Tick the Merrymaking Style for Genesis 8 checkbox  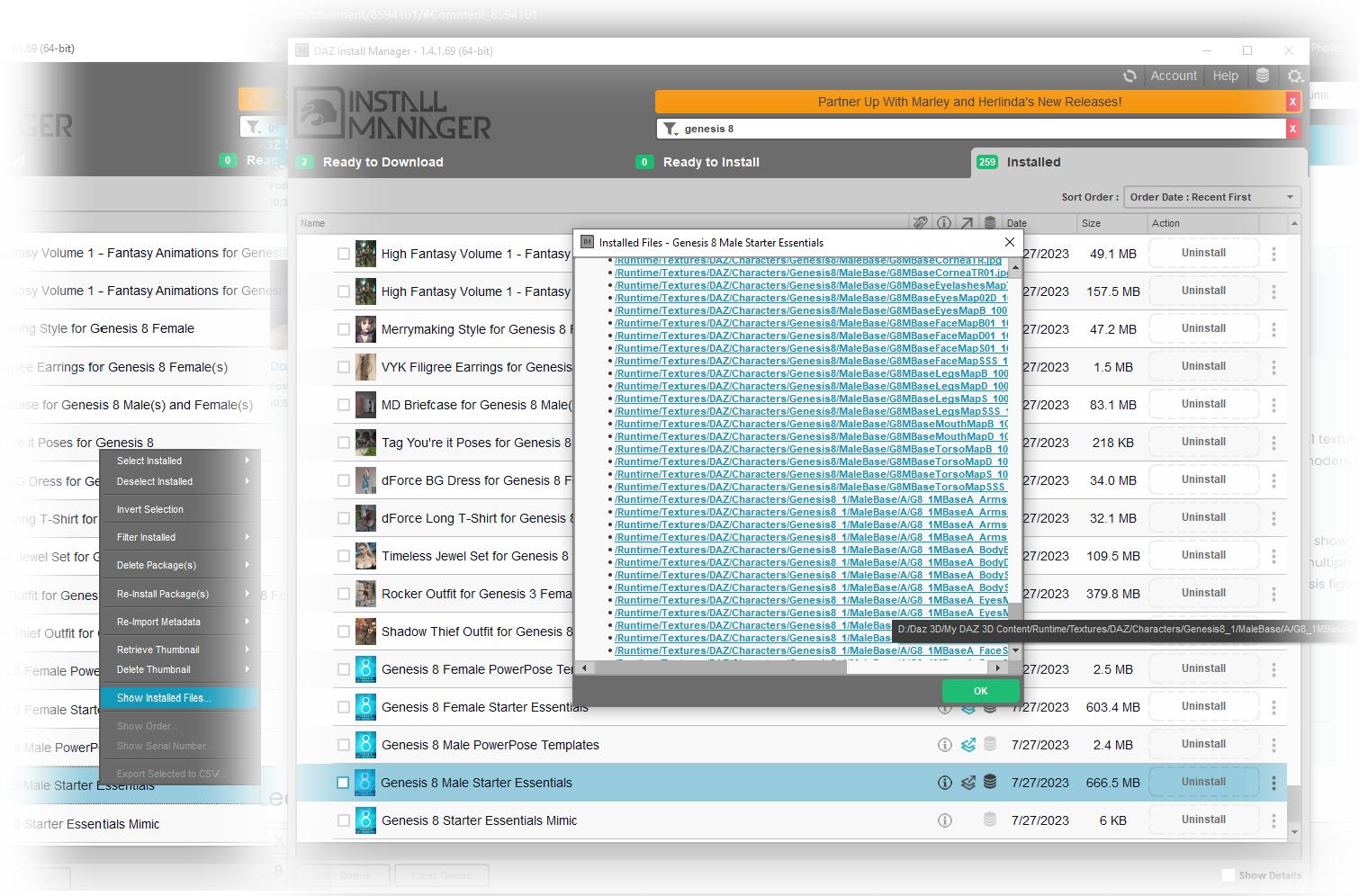344,329
